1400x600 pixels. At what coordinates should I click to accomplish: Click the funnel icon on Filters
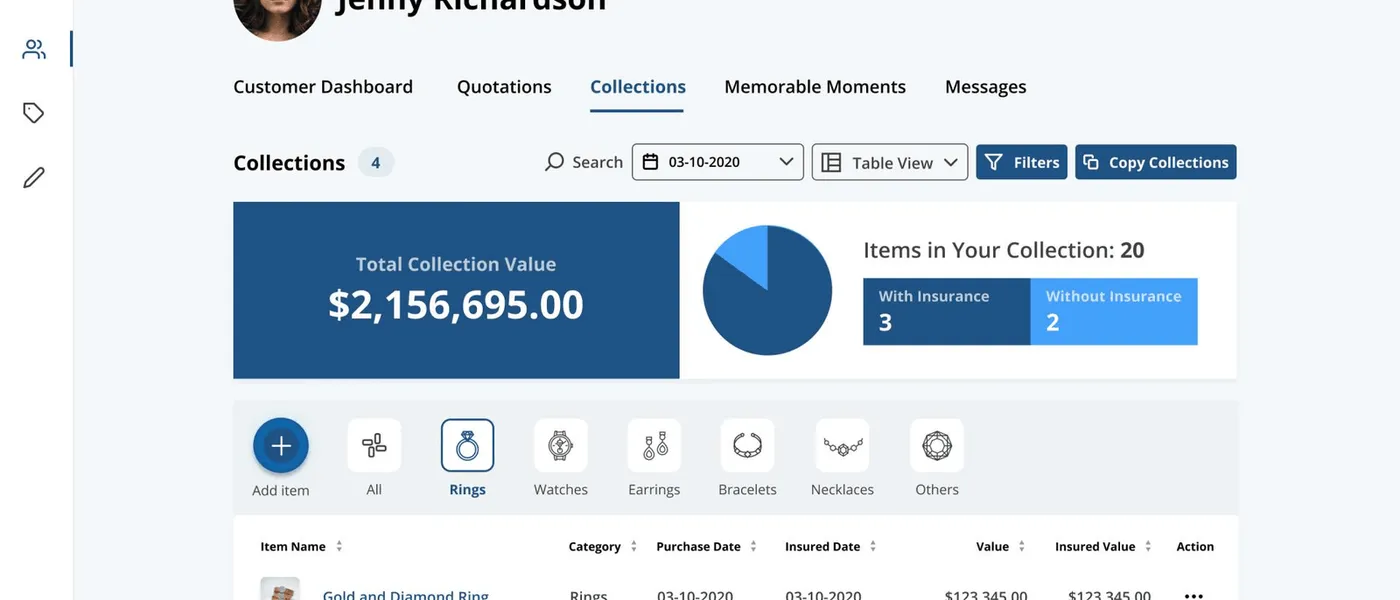993,162
